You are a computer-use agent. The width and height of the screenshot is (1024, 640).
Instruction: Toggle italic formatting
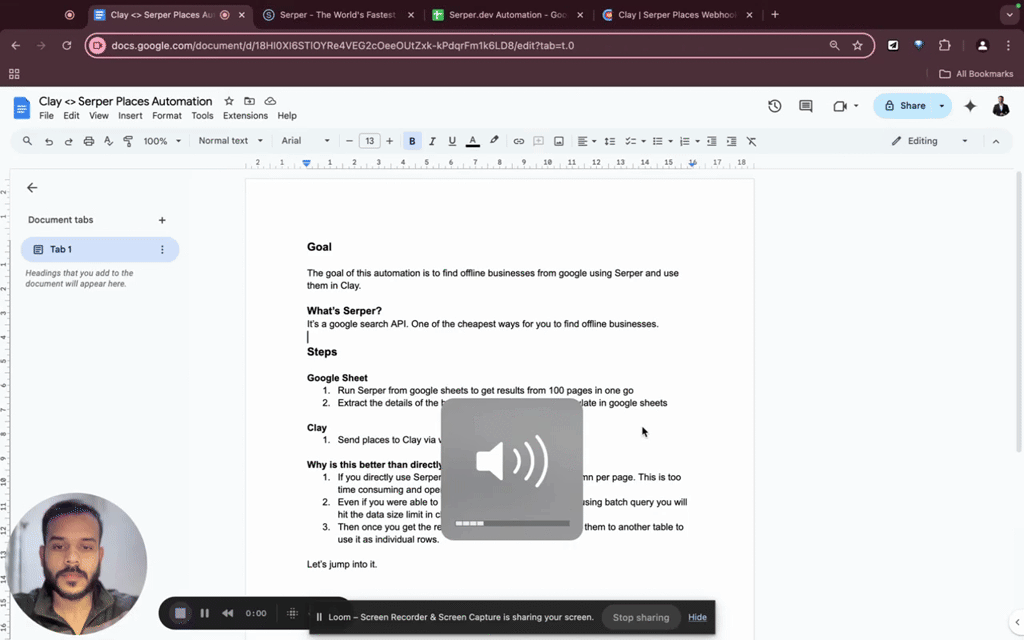click(432, 141)
